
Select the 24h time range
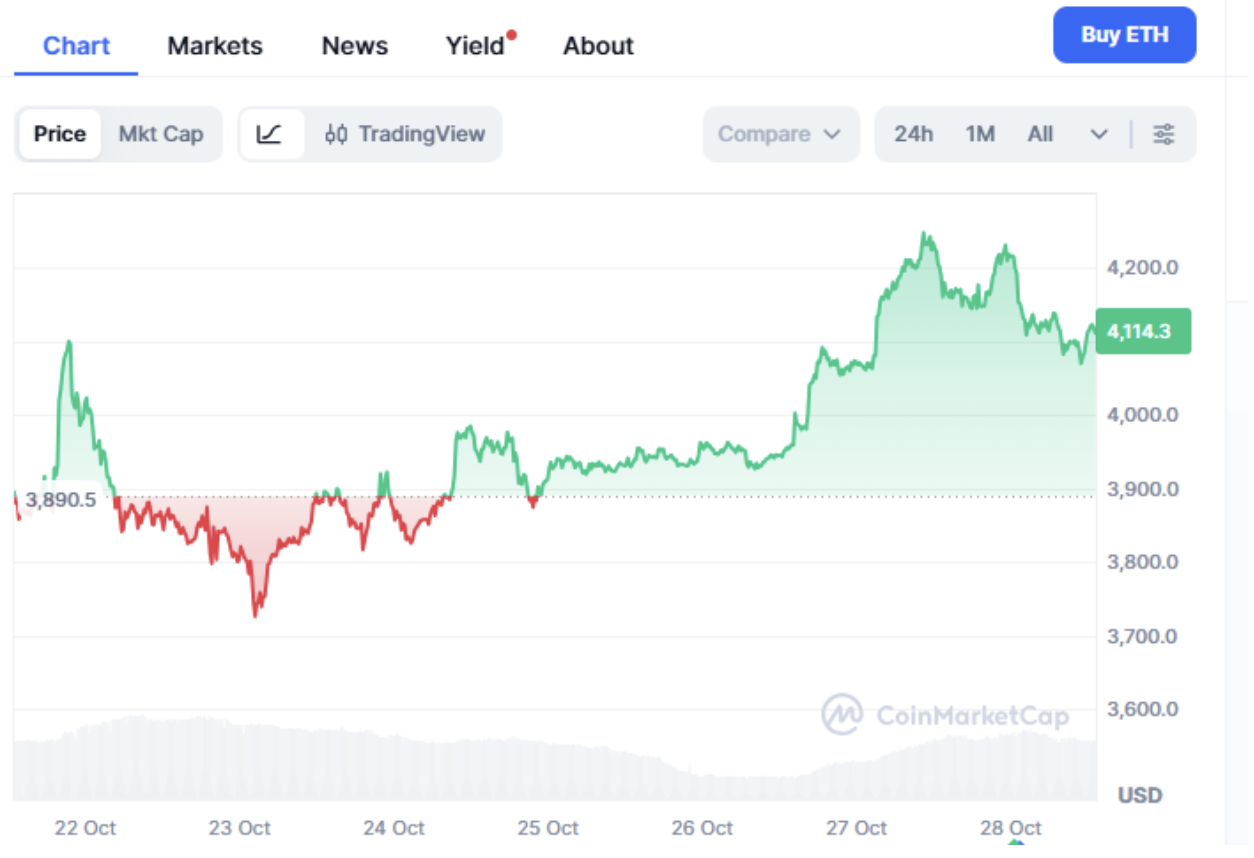click(913, 134)
